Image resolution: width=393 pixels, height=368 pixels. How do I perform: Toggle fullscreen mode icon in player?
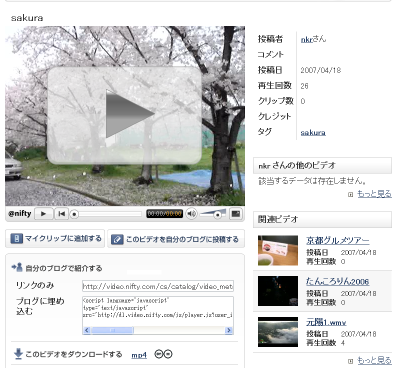point(236,214)
